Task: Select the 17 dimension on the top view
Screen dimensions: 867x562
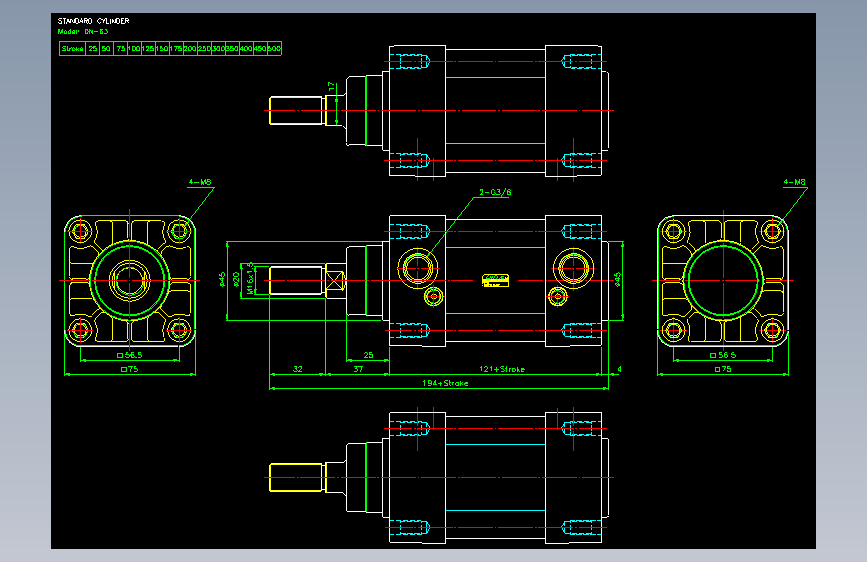Action: [331, 86]
